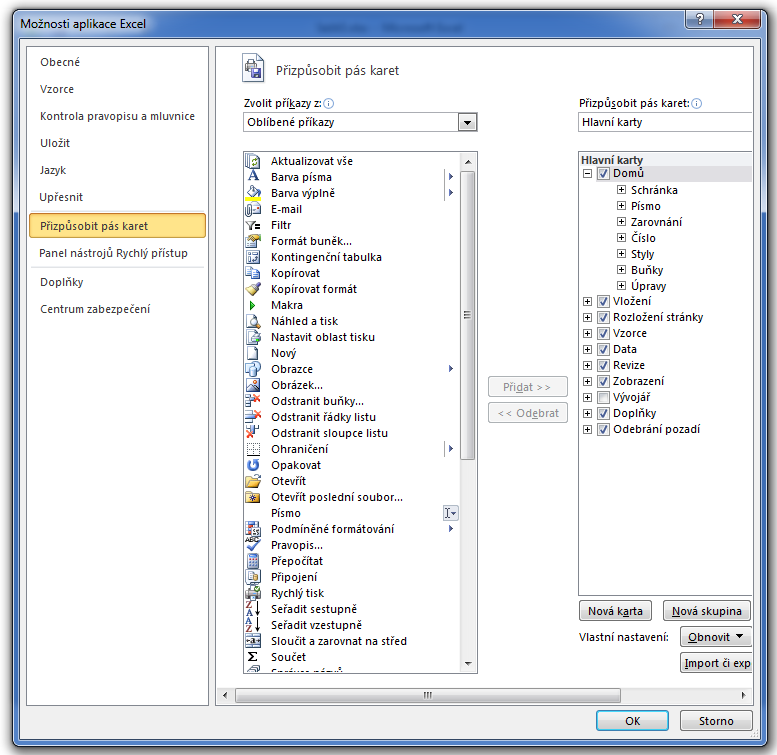Click the horizontal scrollbar thumb

pyautogui.click(x=428, y=695)
